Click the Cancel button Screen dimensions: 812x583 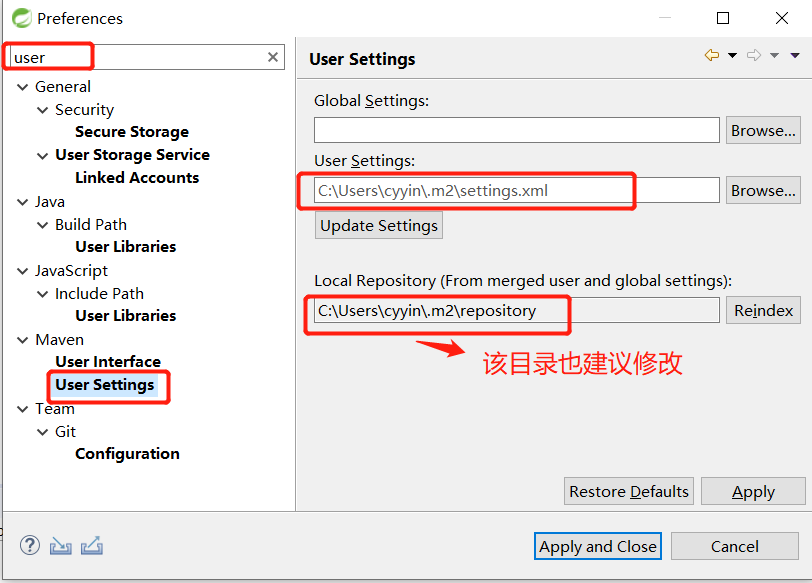click(x=734, y=546)
